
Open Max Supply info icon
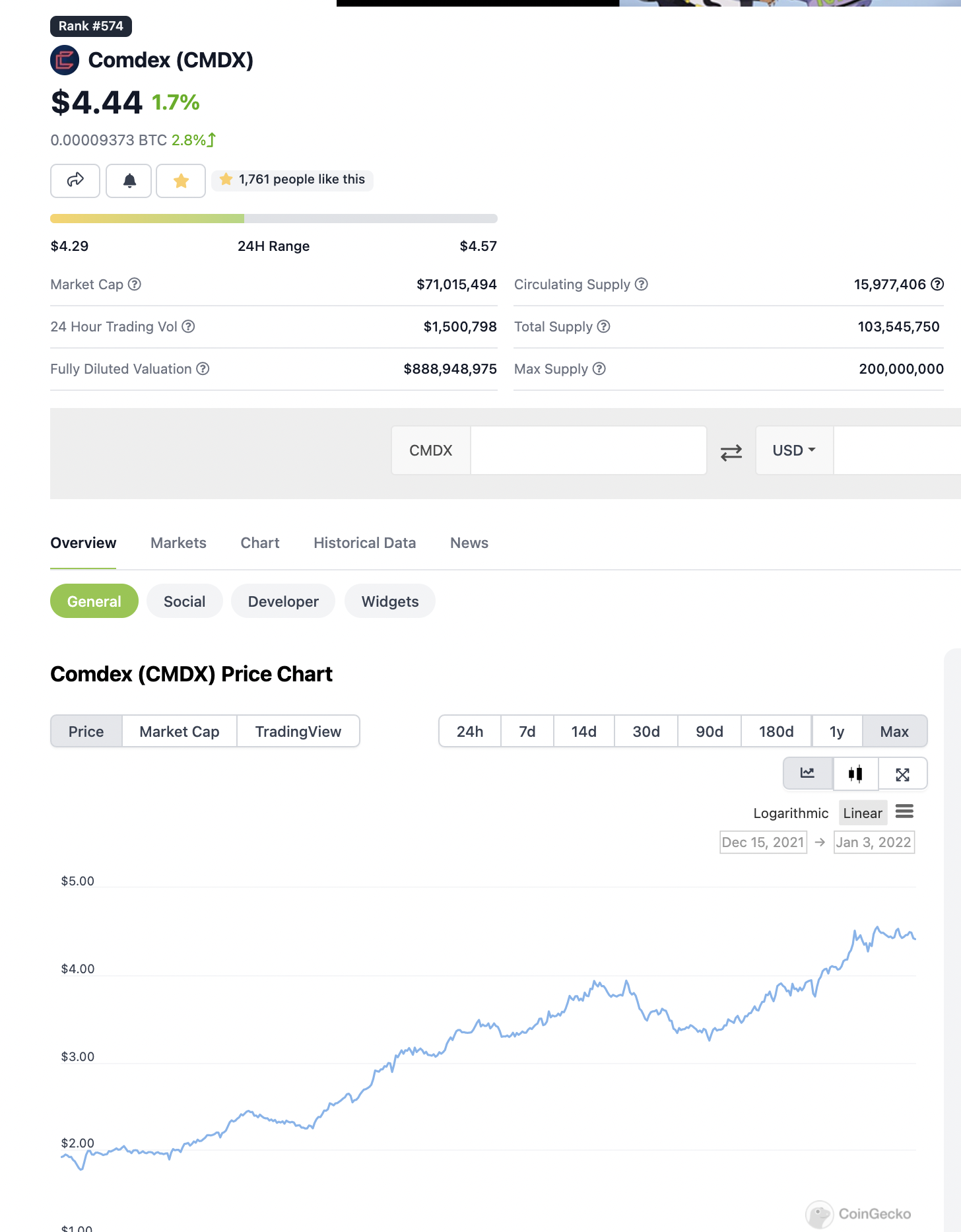(599, 369)
